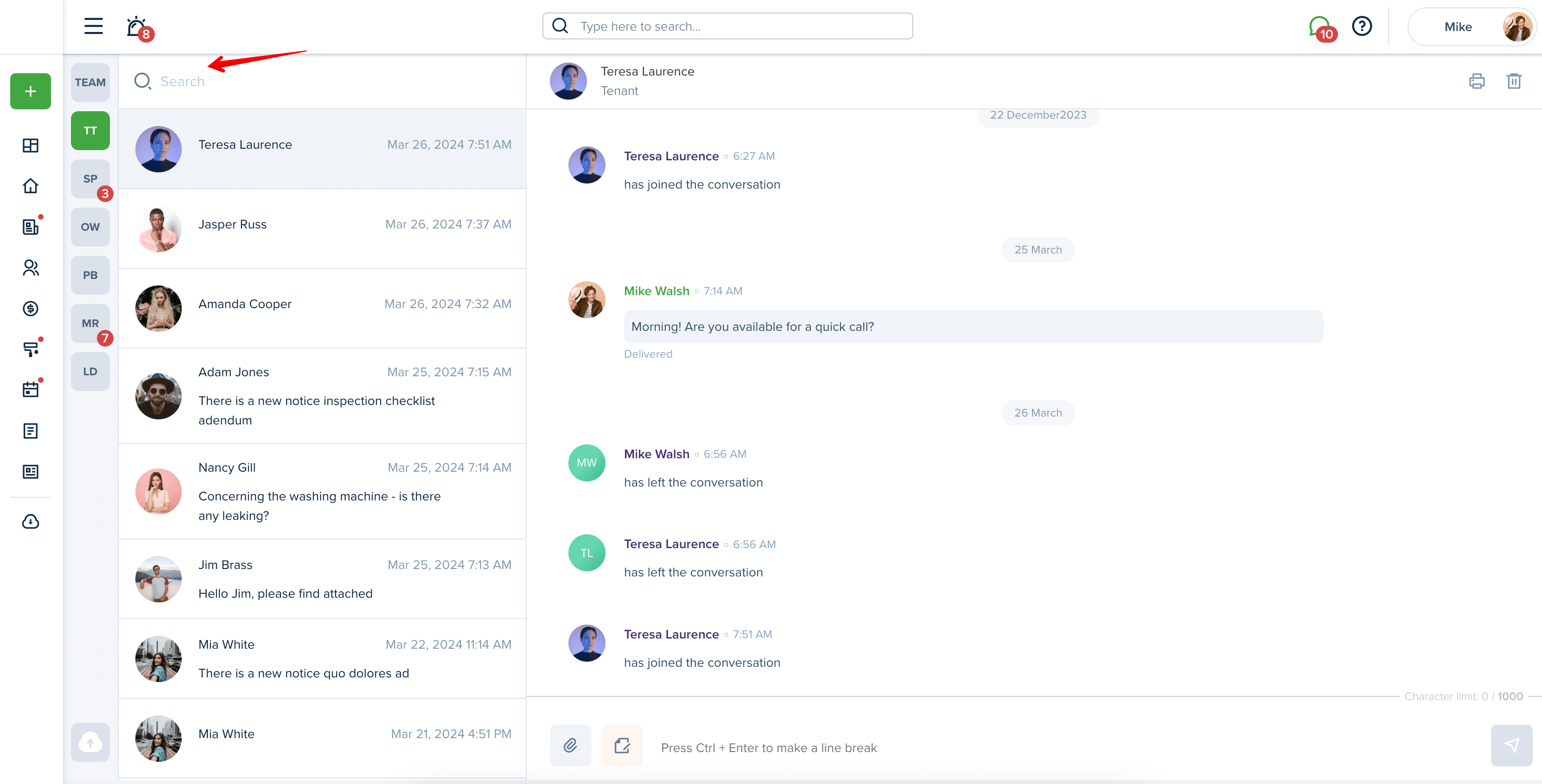Image resolution: width=1542 pixels, height=784 pixels.
Task: Open Jim Brass conversation
Action: (322, 579)
